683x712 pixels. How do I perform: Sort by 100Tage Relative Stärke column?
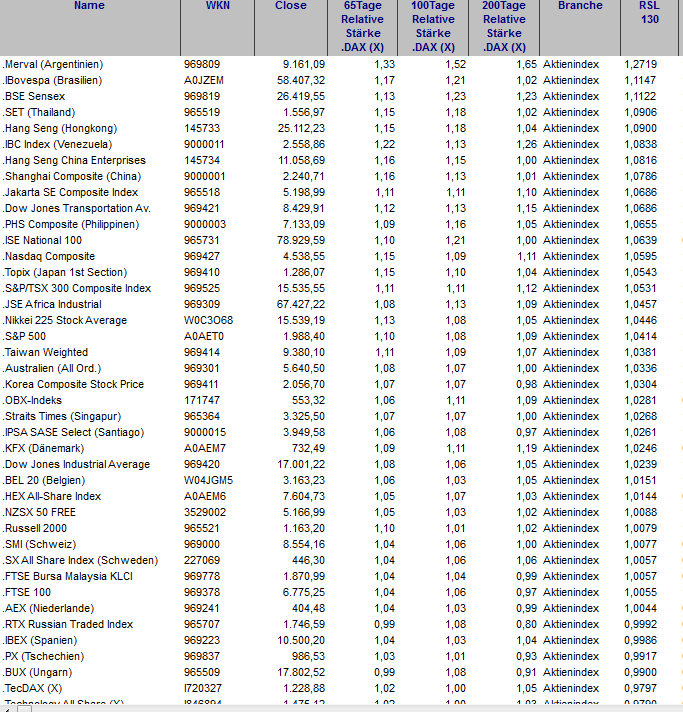[432, 26]
